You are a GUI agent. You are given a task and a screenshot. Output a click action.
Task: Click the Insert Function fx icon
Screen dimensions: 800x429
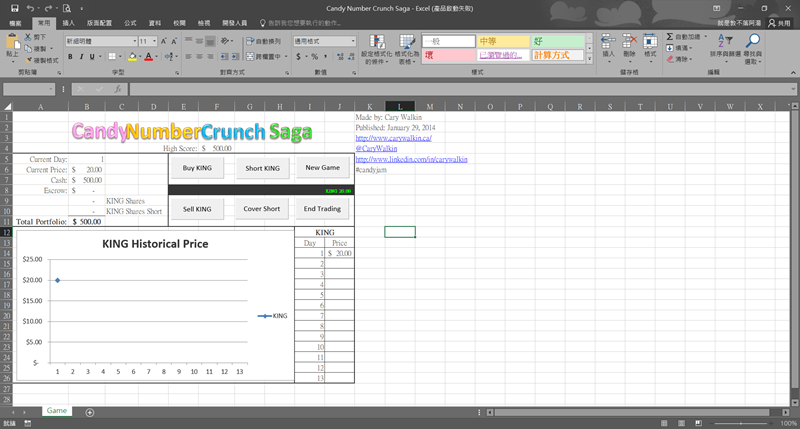click(x=118, y=90)
